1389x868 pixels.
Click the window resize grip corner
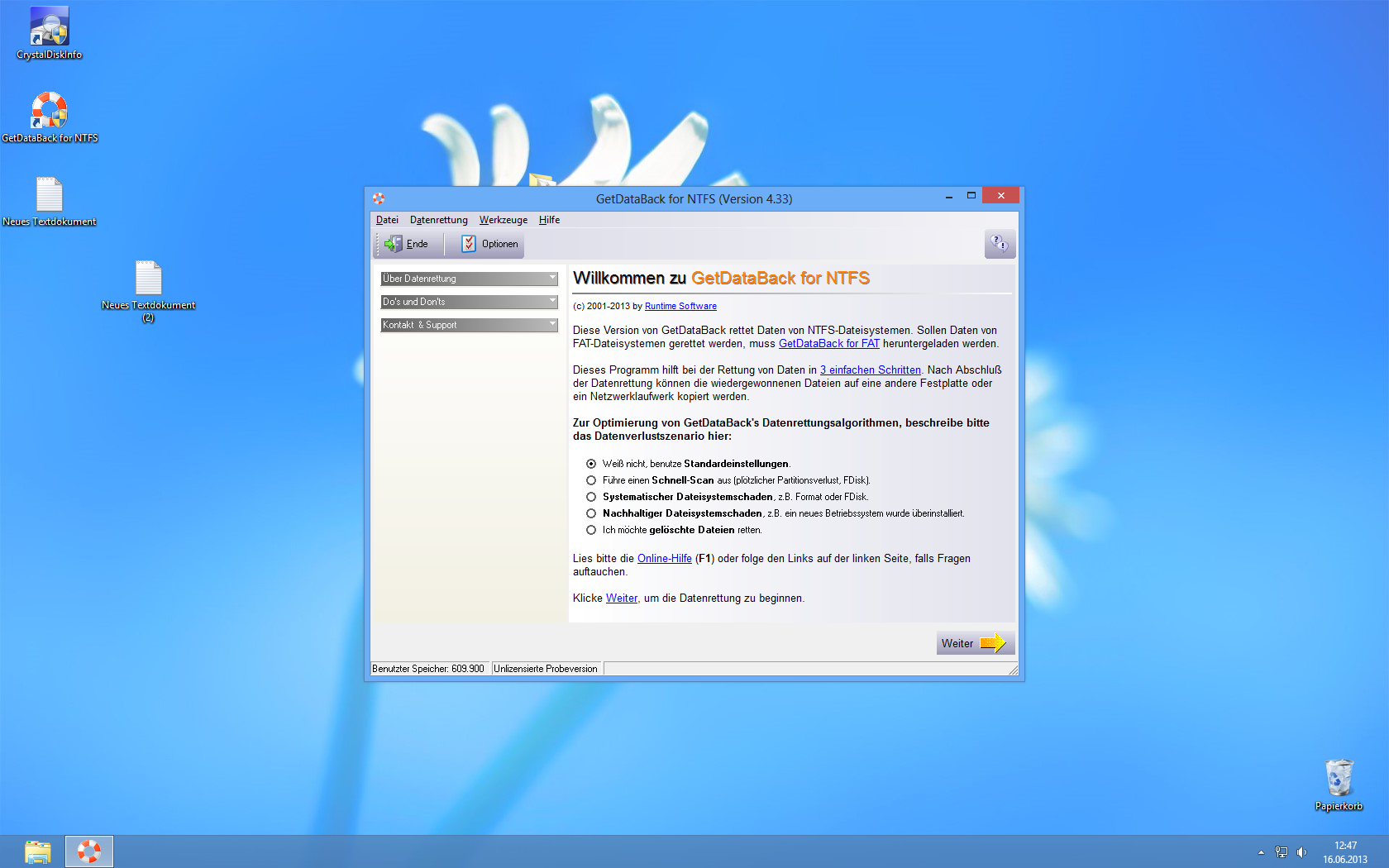pos(1013,670)
